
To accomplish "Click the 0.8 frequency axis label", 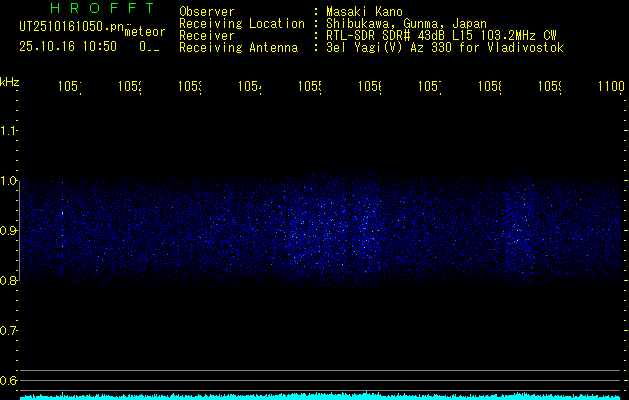I will 8,280.
